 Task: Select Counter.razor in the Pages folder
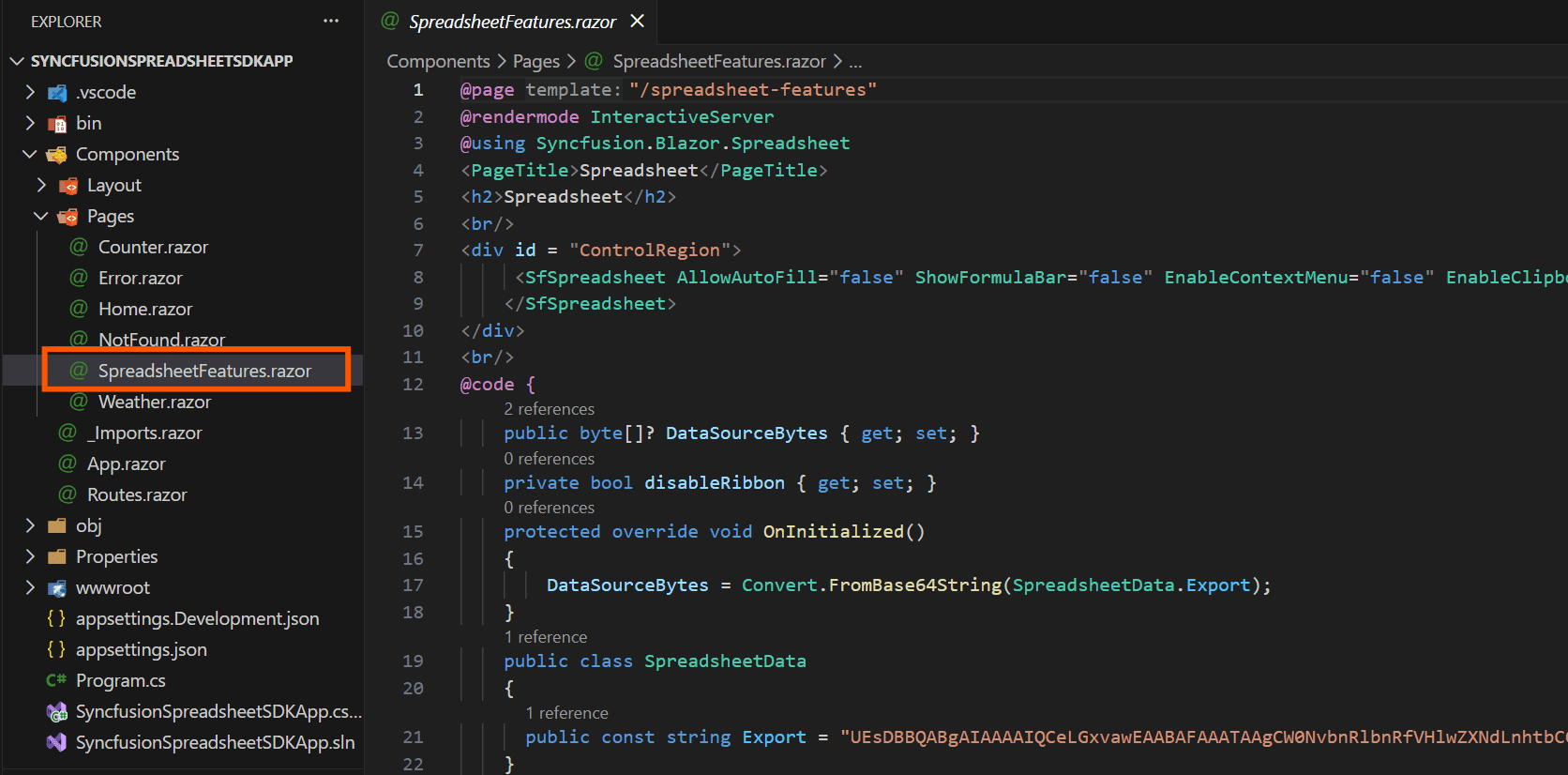pos(153,247)
